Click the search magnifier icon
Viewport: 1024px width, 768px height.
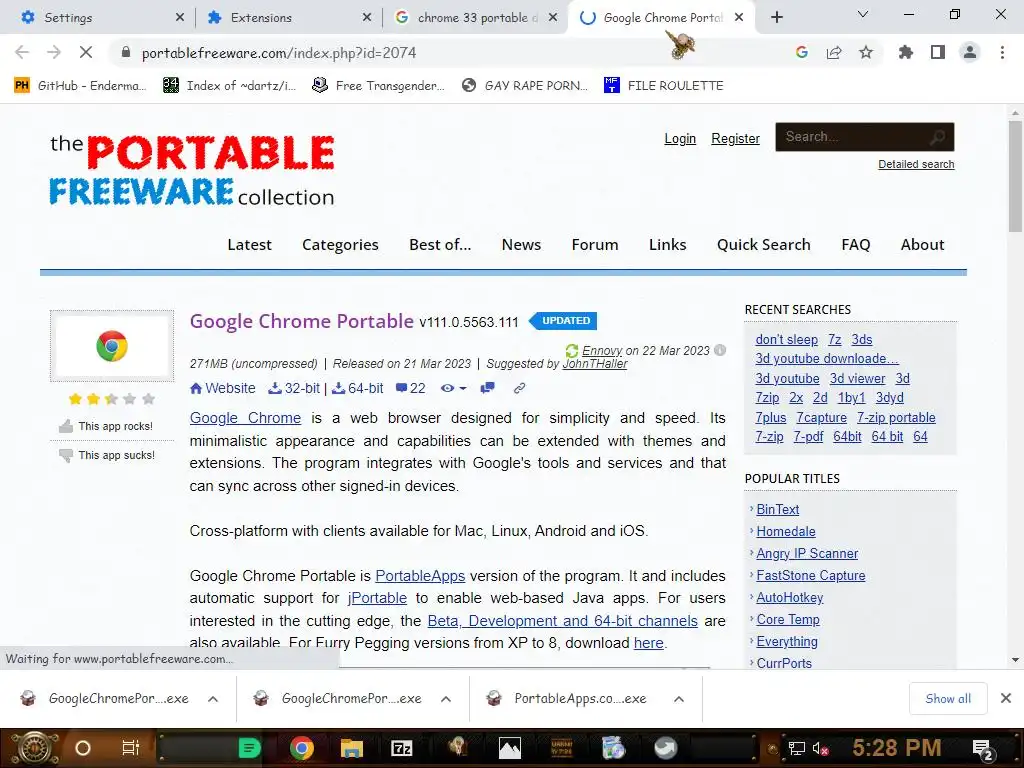(x=938, y=137)
